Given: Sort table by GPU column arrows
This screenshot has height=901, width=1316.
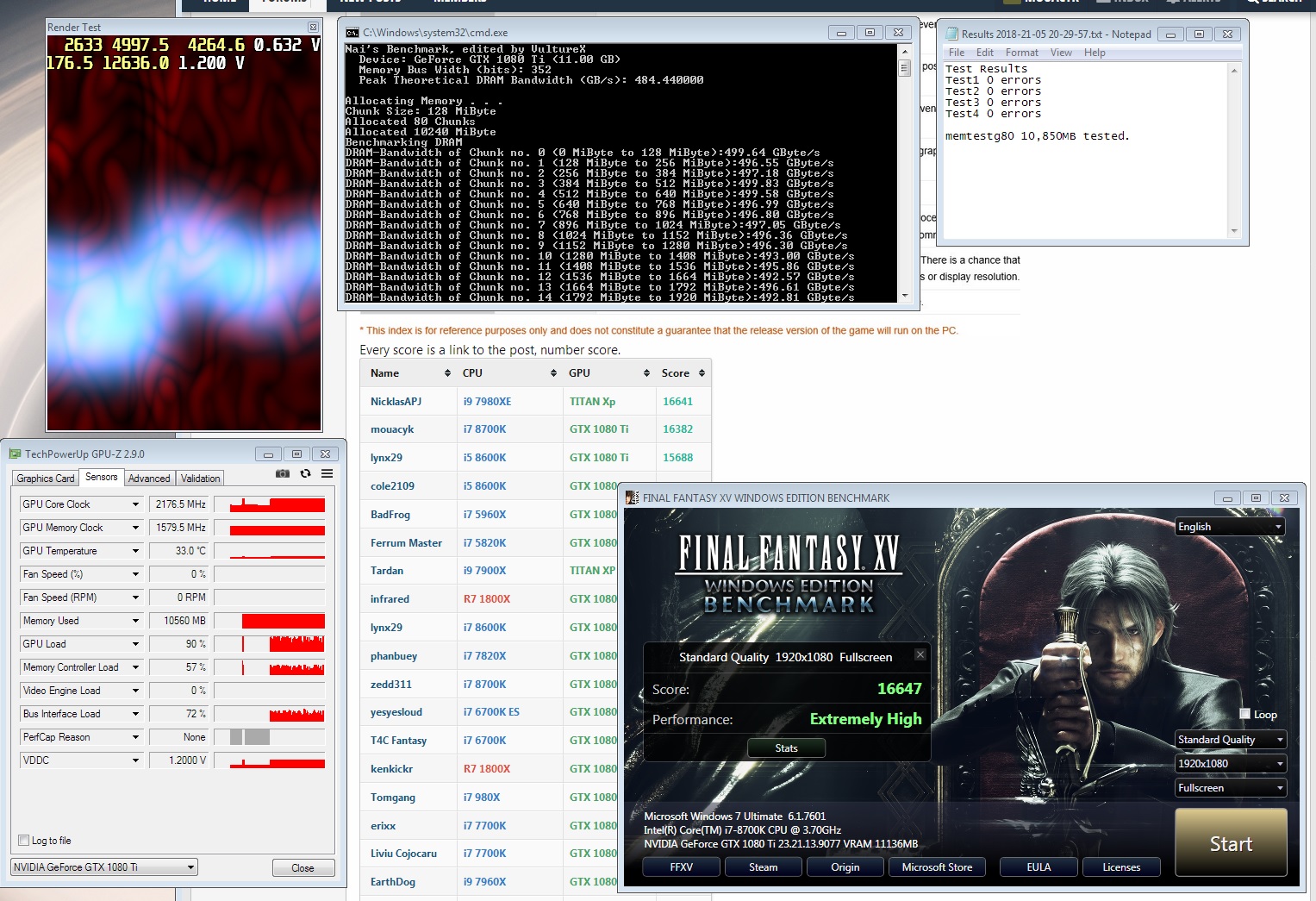Looking at the screenshot, I should [646, 373].
